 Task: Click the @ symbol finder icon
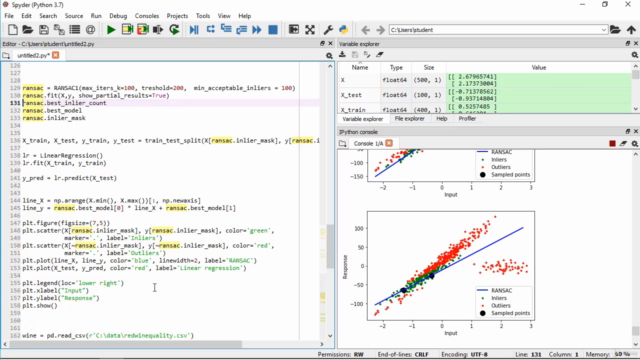91,30
